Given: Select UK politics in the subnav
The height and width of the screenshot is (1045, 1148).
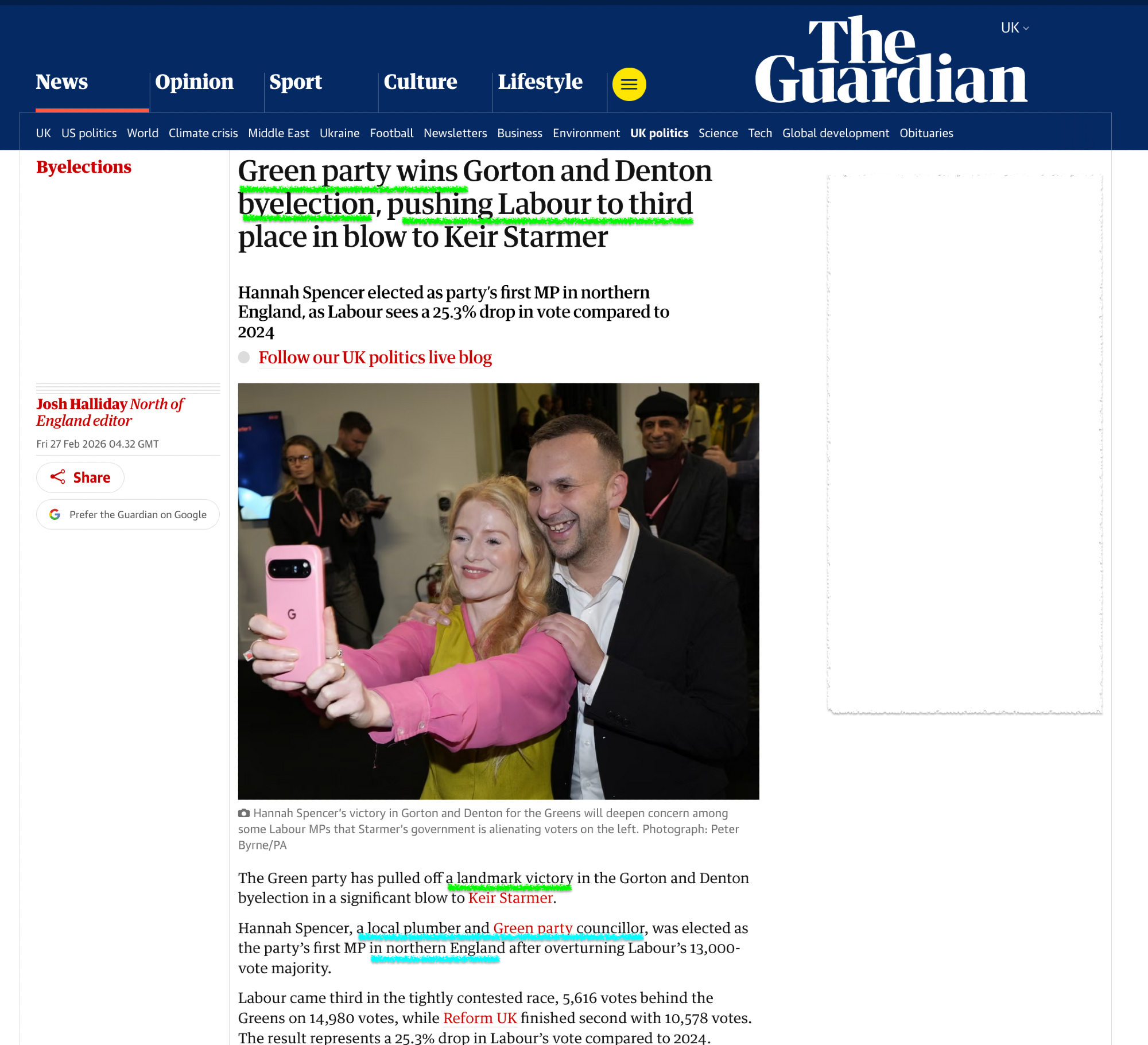Looking at the screenshot, I should [x=659, y=133].
